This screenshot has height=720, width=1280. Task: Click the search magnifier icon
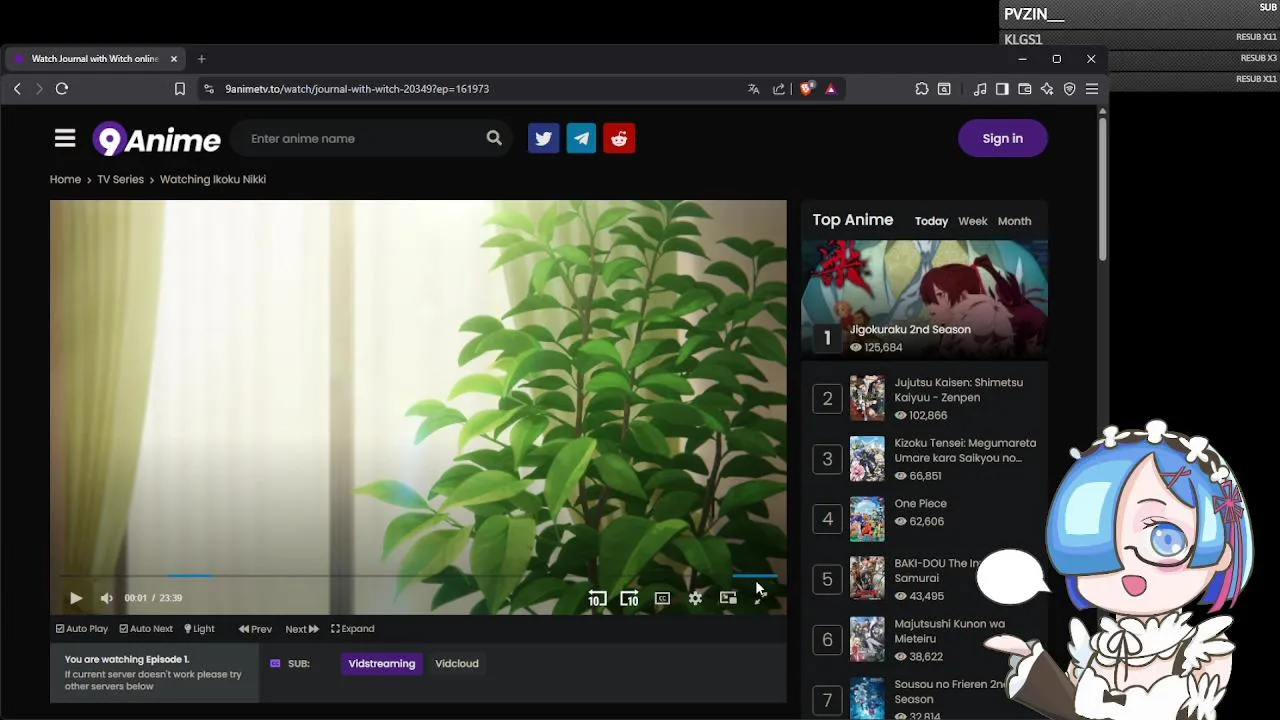pyautogui.click(x=494, y=138)
